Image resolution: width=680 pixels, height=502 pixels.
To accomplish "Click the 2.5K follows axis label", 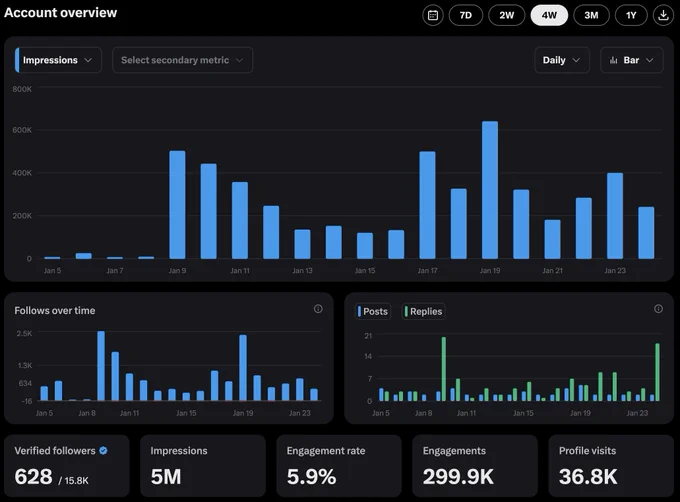I will pos(24,333).
